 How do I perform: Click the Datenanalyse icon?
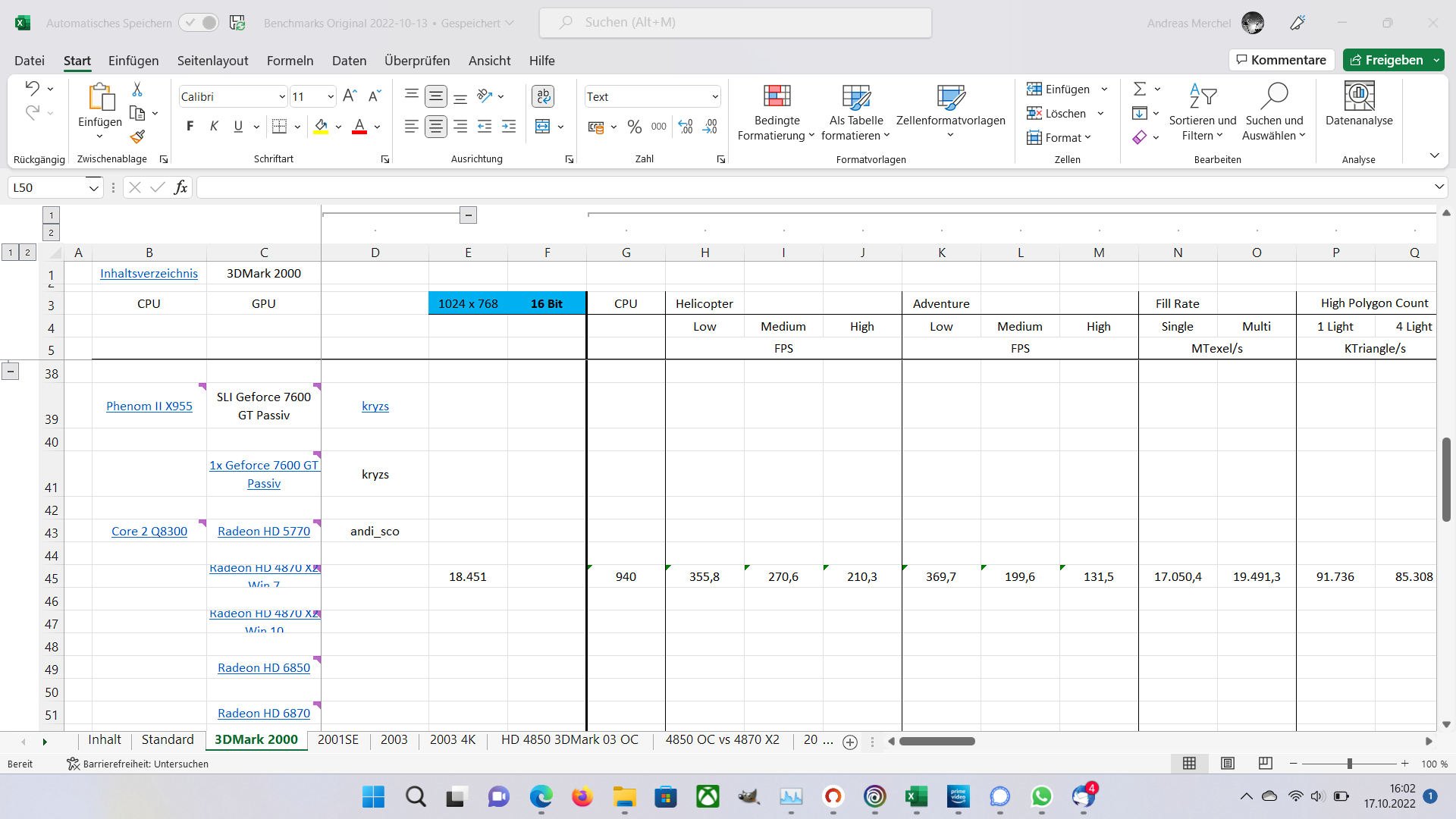(1359, 96)
